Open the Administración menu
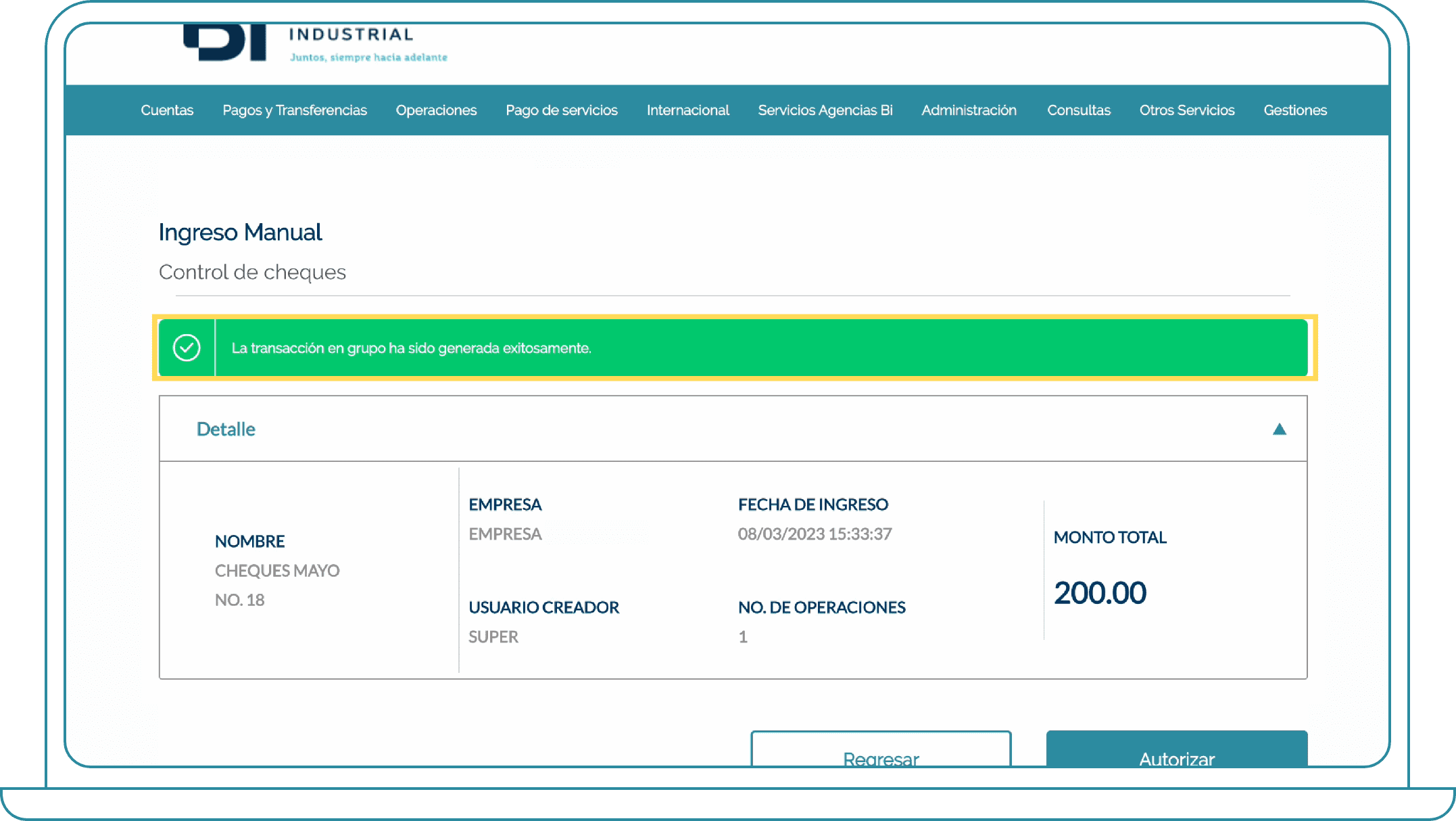 969,110
